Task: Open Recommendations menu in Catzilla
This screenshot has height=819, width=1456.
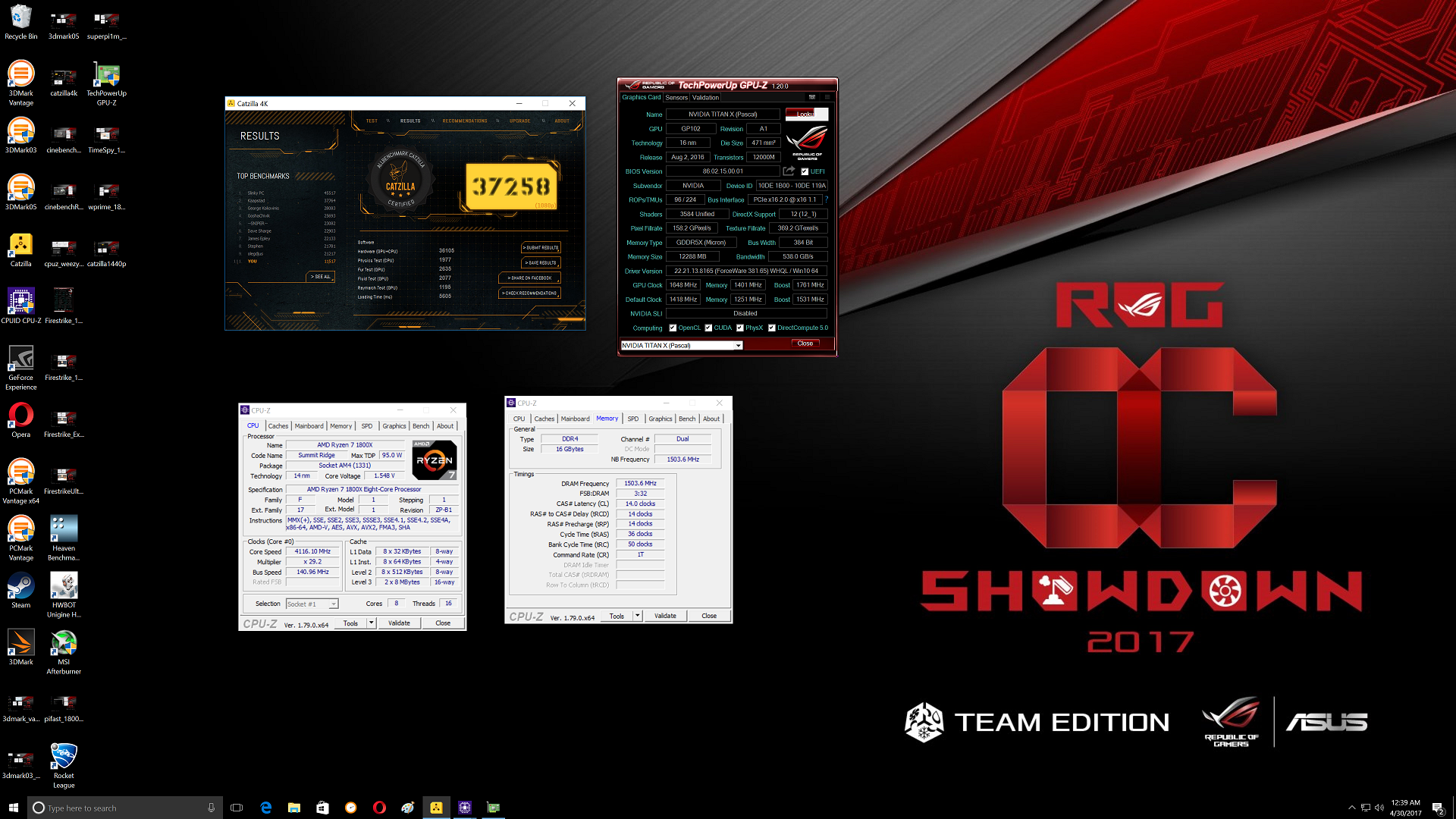Action: 465,121
